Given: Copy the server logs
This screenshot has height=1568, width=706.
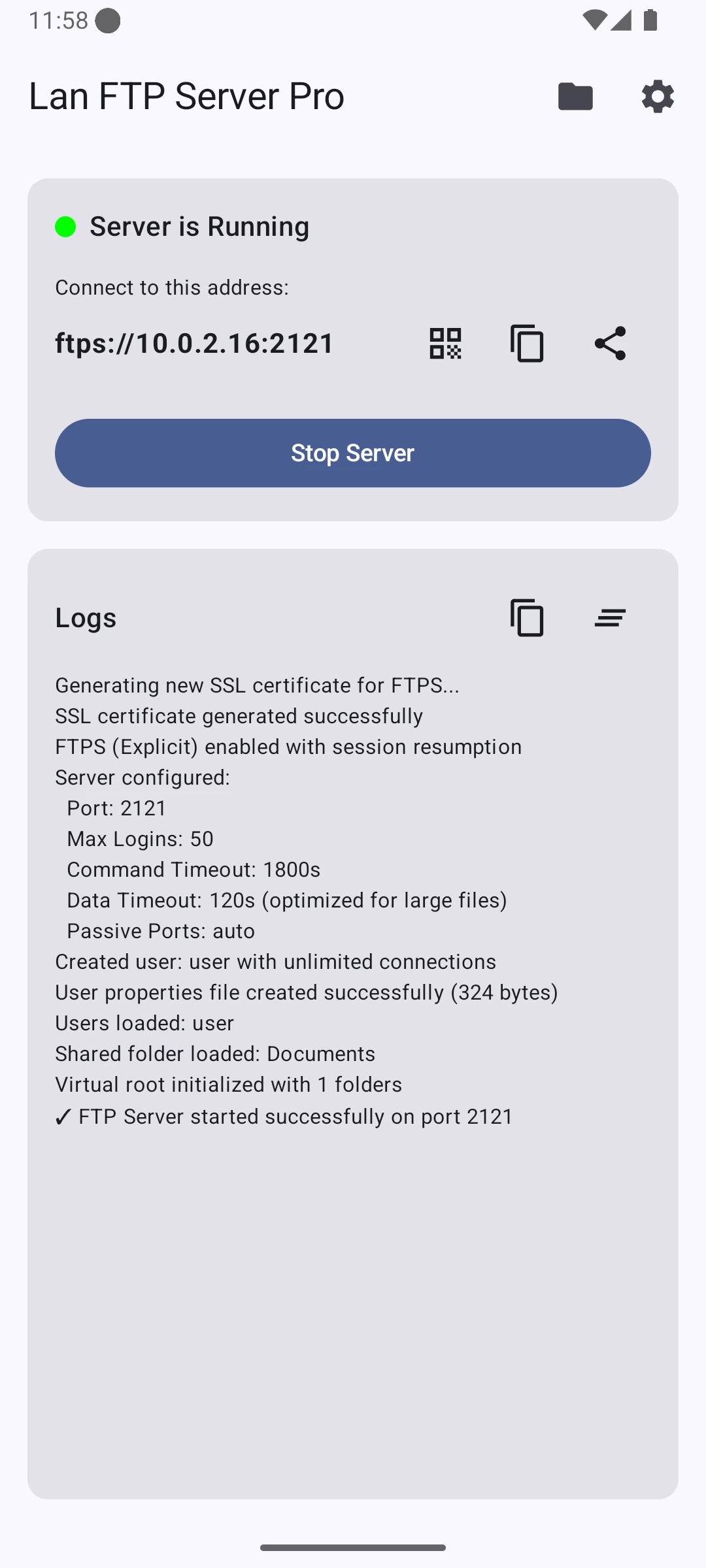Looking at the screenshot, I should coord(527,617).
